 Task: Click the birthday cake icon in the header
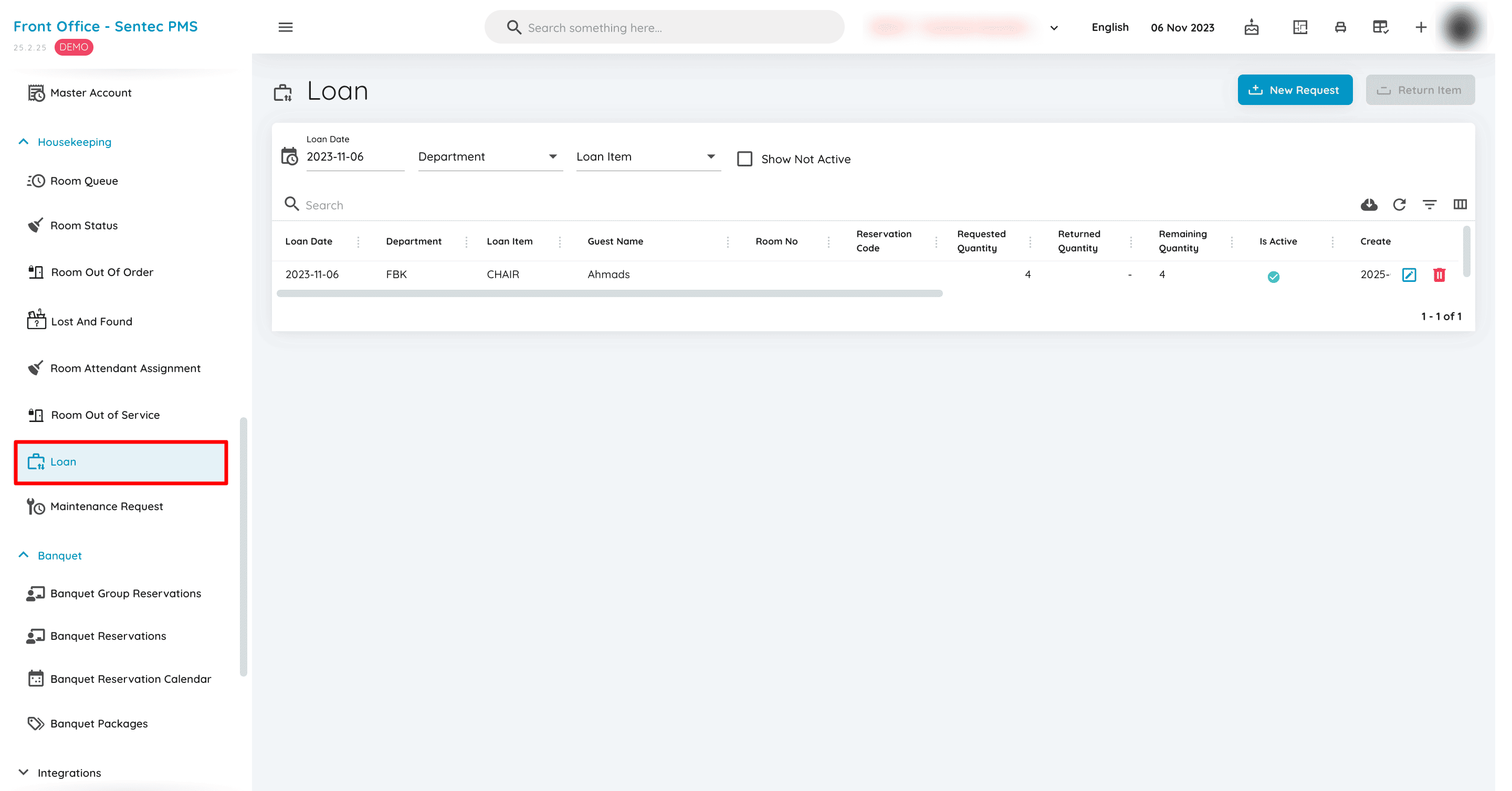(x=1252, y=27)
